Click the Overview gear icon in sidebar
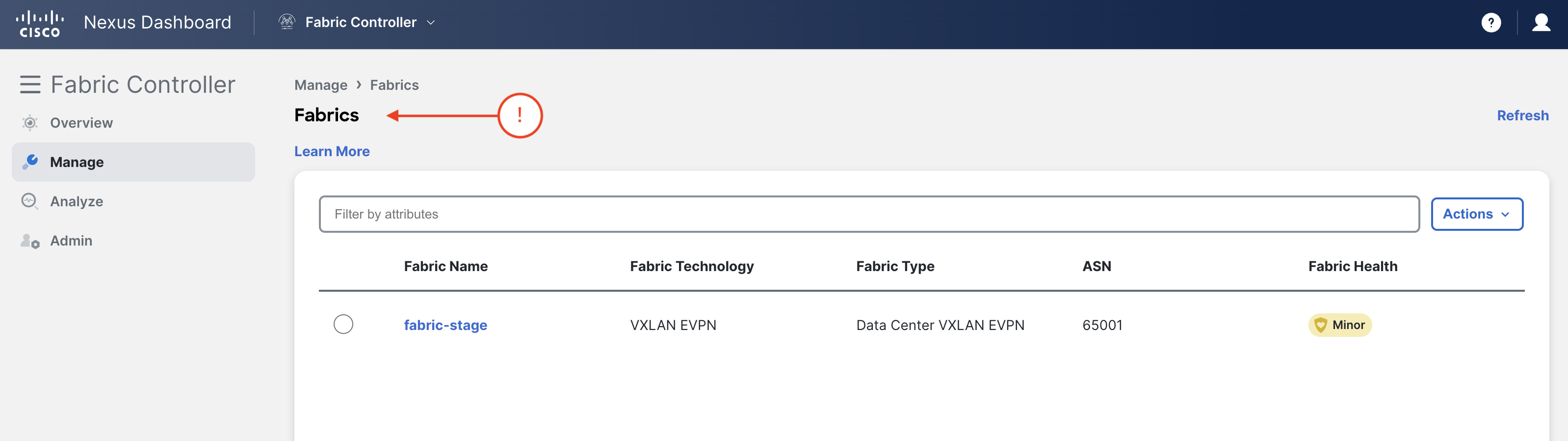This screenshot has height=441, width=1568. (30, 123)
